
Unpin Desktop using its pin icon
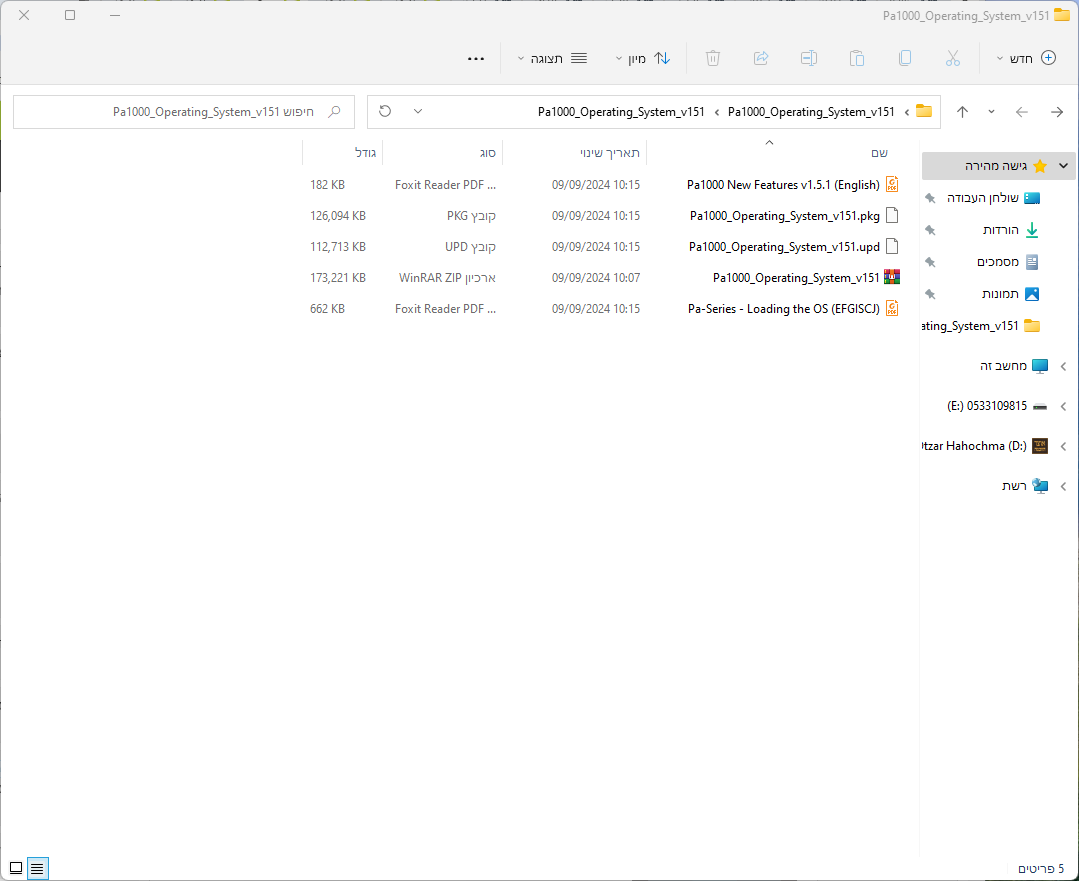tap(930, 198)
